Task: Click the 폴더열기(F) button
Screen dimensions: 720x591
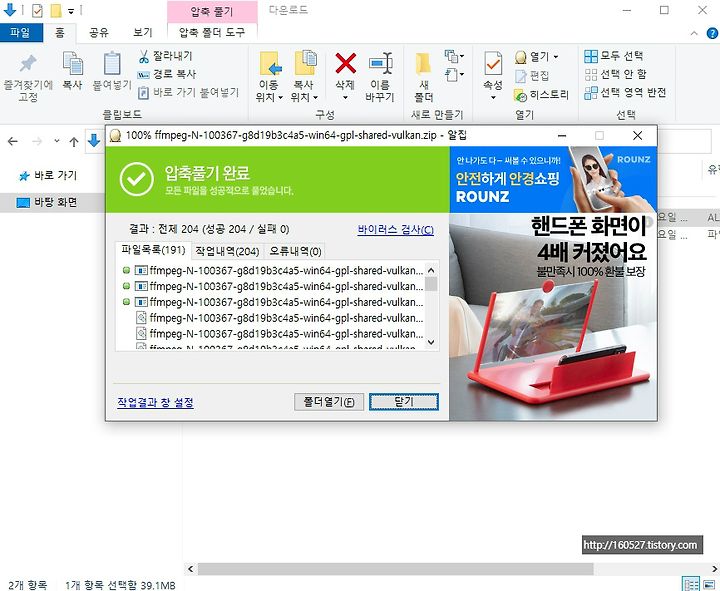Action: point(329,402)
